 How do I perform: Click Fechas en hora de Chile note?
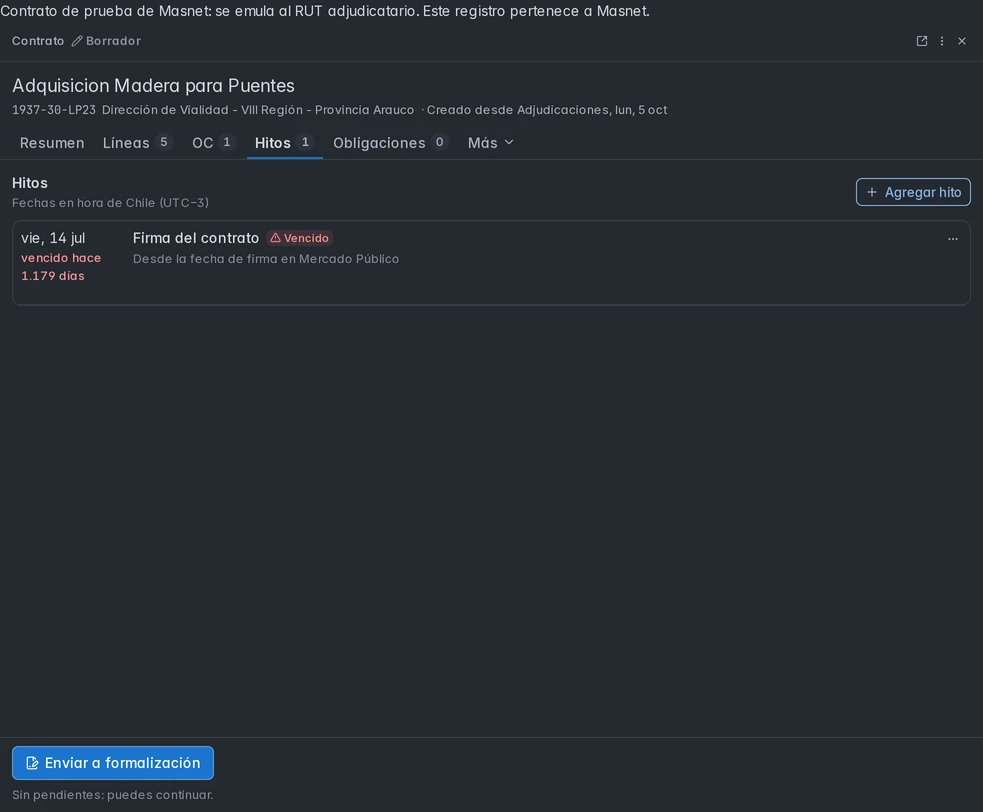point(110,203)
